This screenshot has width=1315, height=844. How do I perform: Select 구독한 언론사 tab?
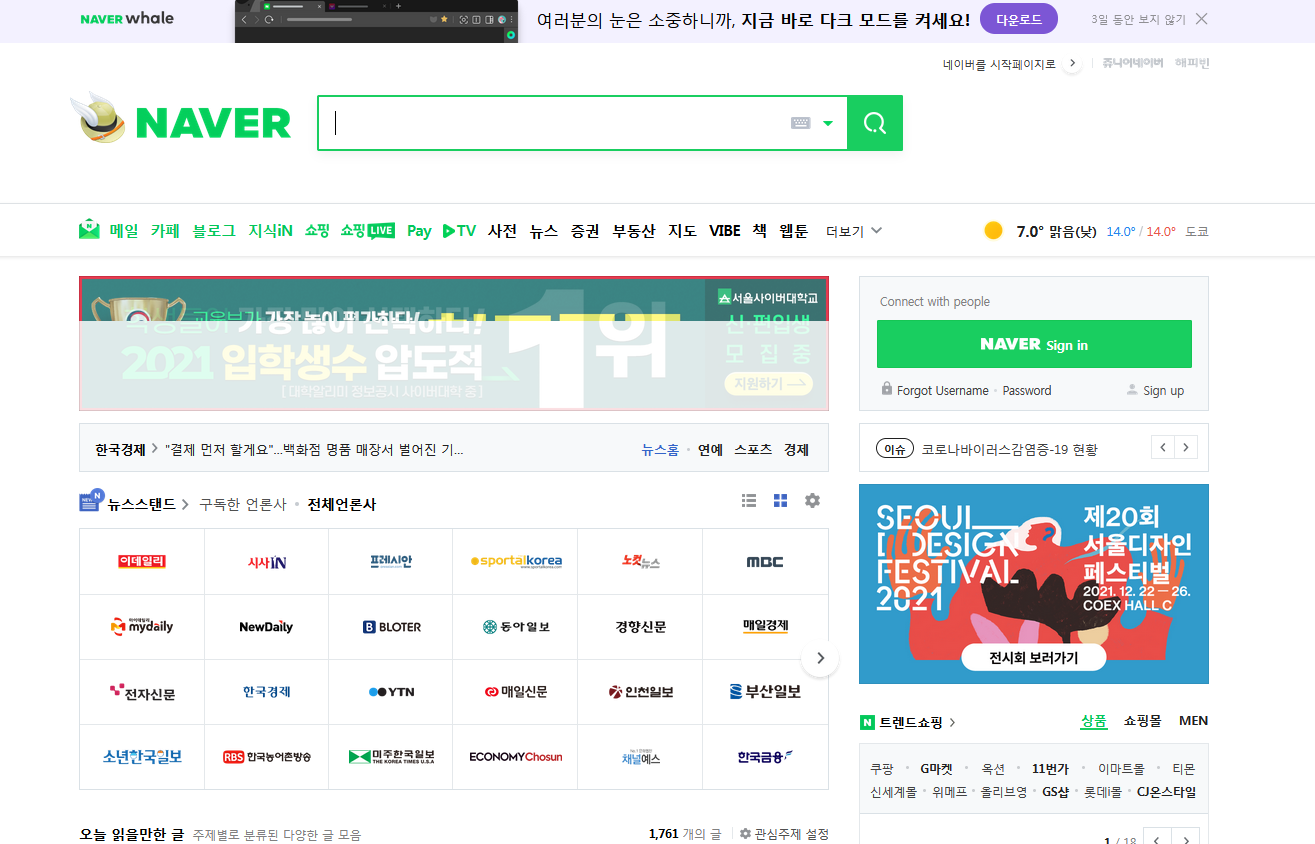pos(243,505)
